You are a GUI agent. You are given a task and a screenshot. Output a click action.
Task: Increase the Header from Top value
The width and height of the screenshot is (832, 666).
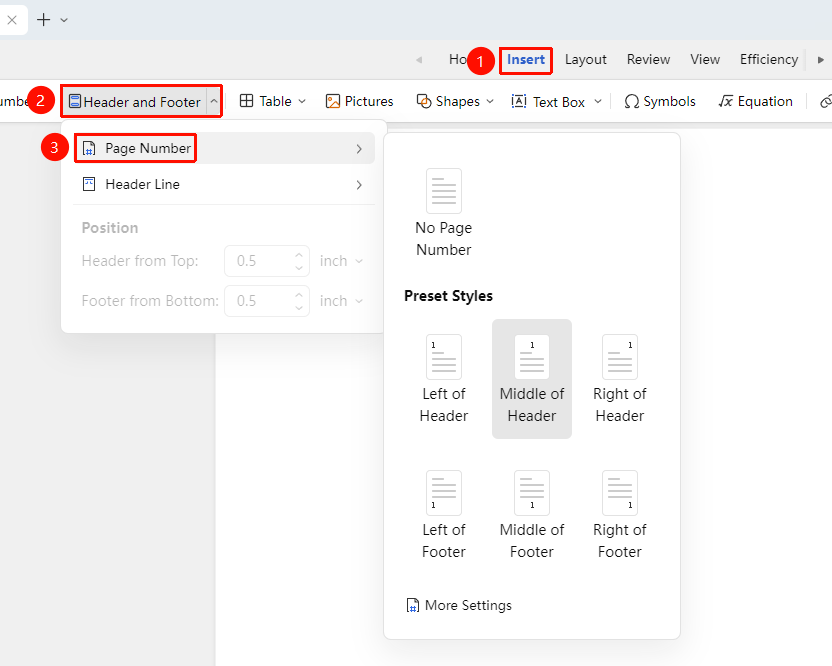299,255
